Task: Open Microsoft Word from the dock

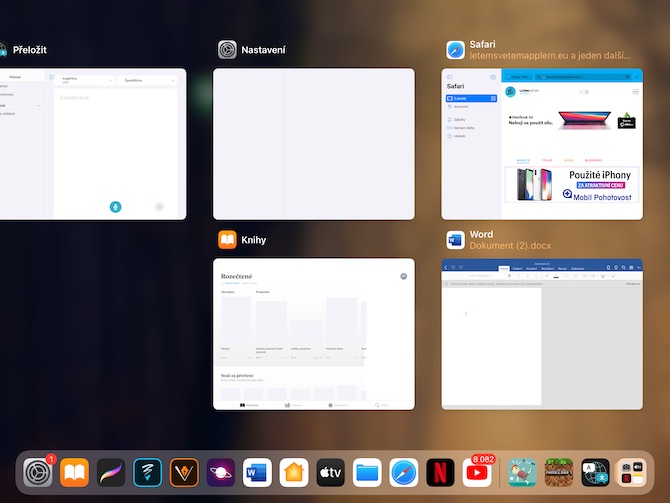Action: [x=257, y=473]
